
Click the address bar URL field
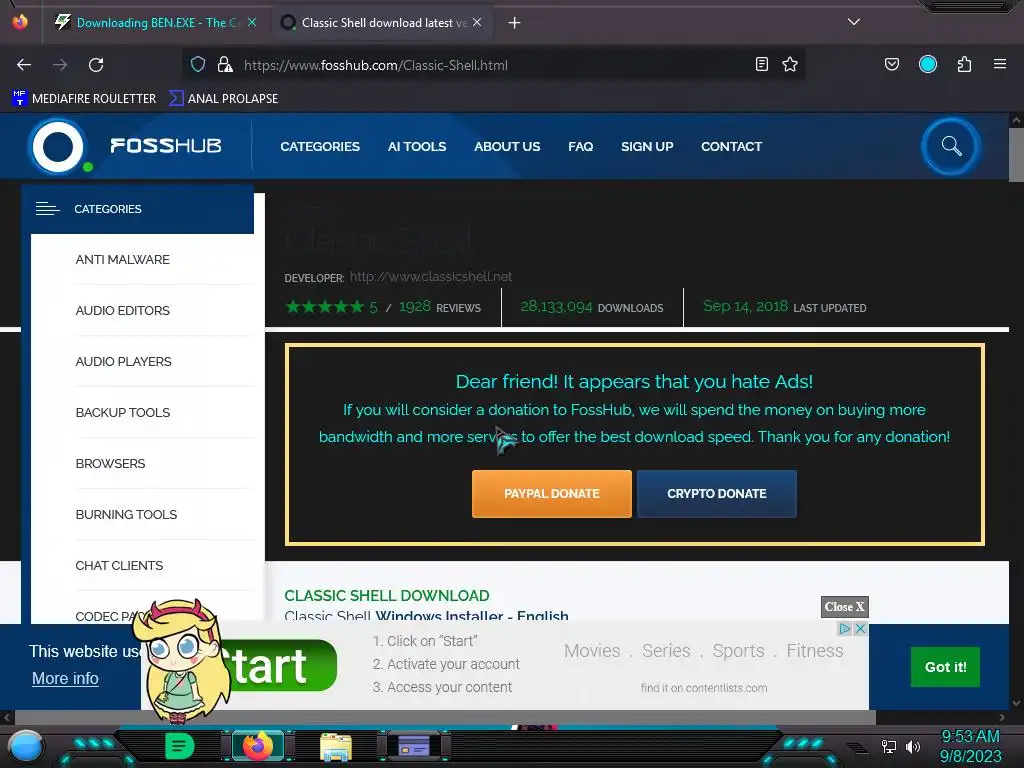pos(496,65)
